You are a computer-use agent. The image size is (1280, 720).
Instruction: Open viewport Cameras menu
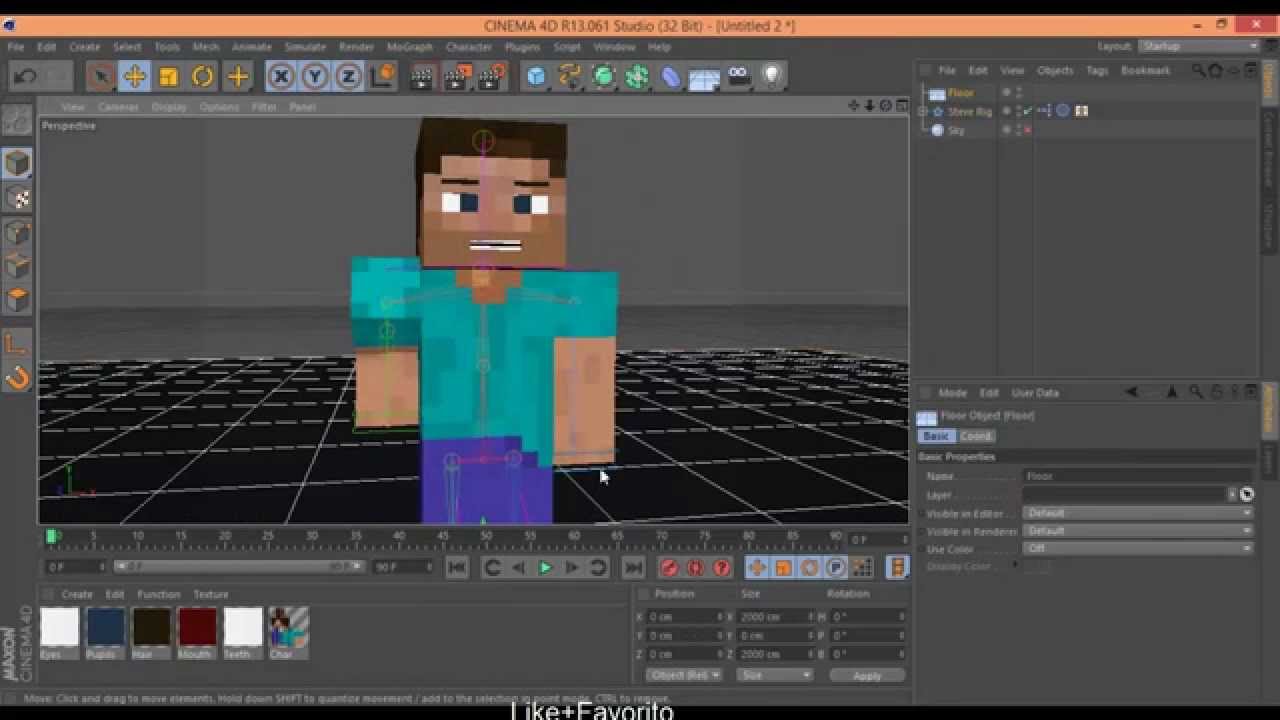[118, 107]
